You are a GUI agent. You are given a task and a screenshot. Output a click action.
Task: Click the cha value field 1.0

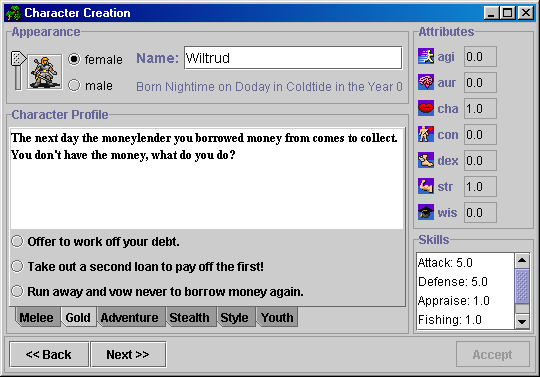coord(480,108)
